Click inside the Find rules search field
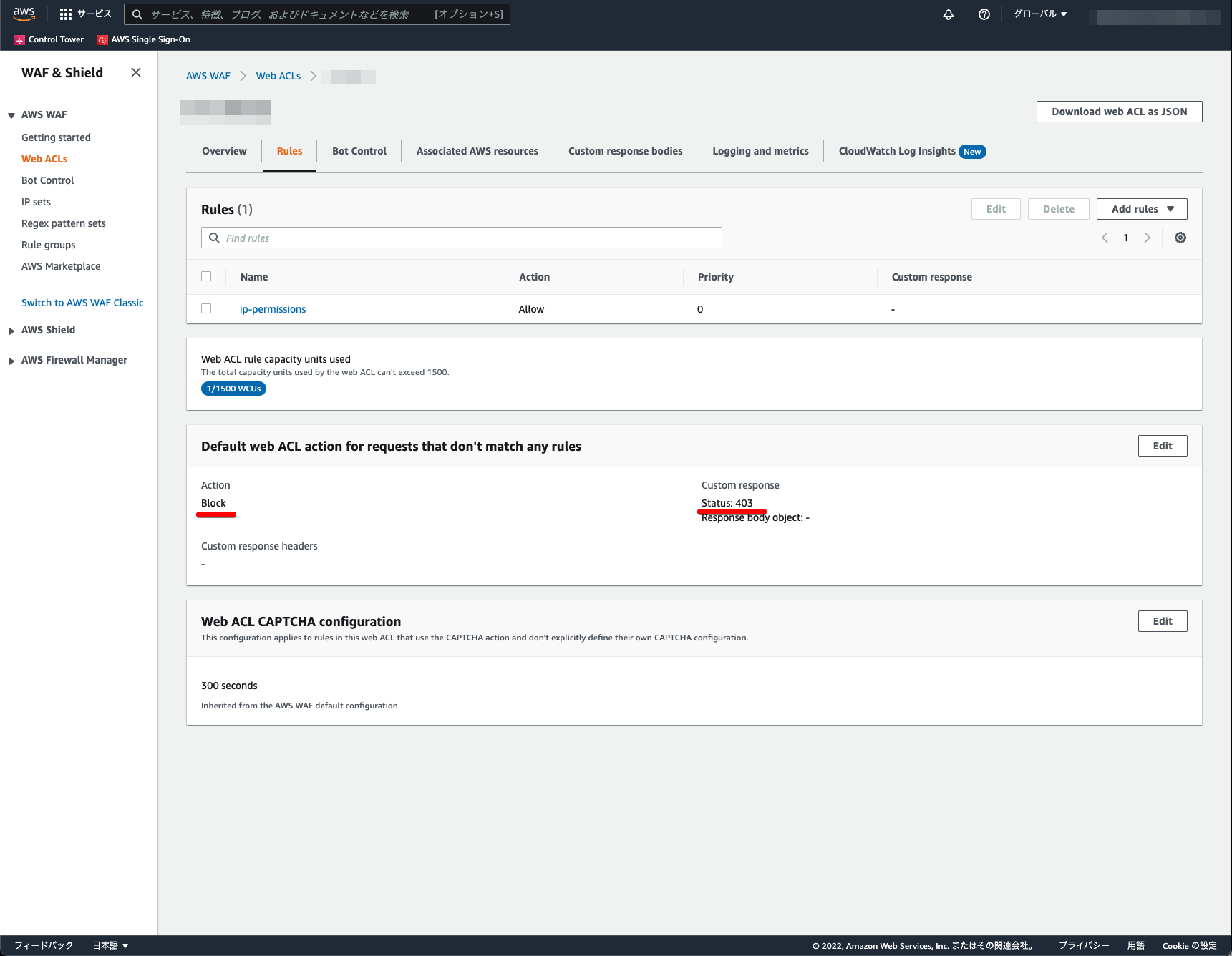The height and width of the screenshot is (956, 1232). click(x=461, y=238)
